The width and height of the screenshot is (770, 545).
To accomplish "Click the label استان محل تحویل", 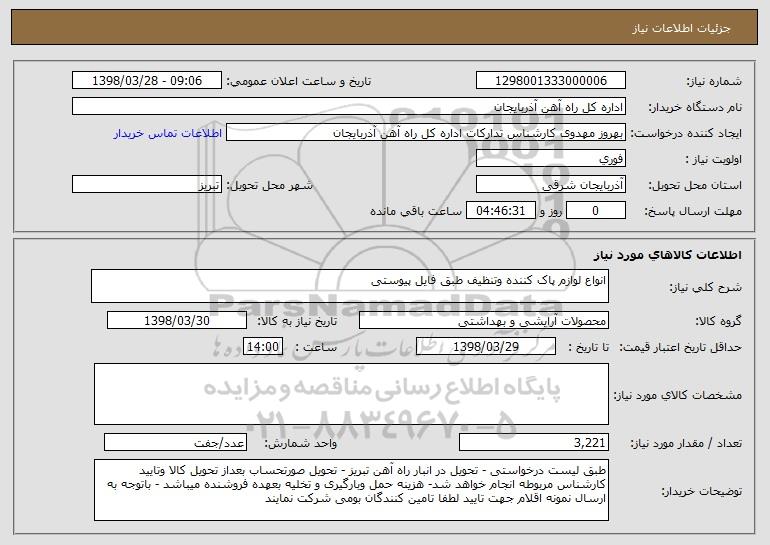I will coord(695,186).
